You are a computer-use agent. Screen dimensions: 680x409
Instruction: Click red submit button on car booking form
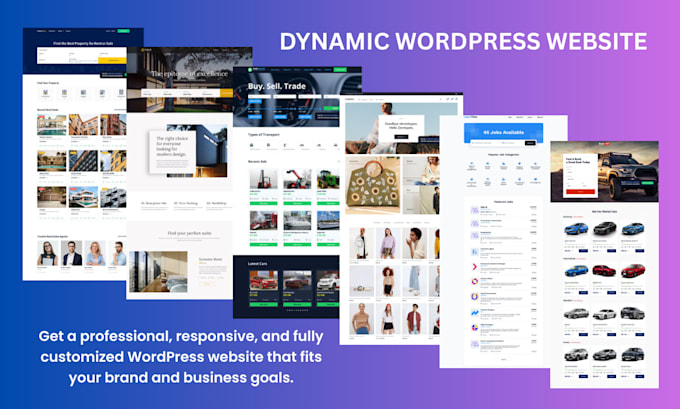coord(580,191)
